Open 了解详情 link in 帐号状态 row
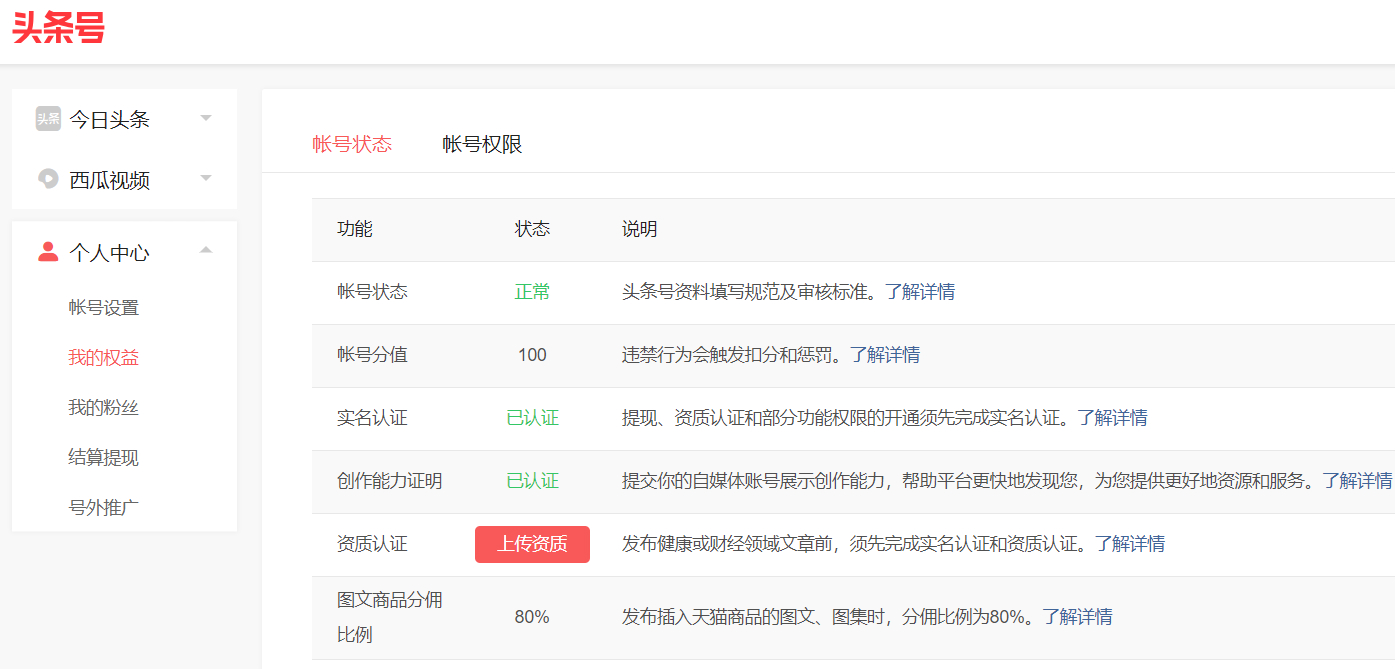This screenshot has height=669, width=1395. [920, 292]
